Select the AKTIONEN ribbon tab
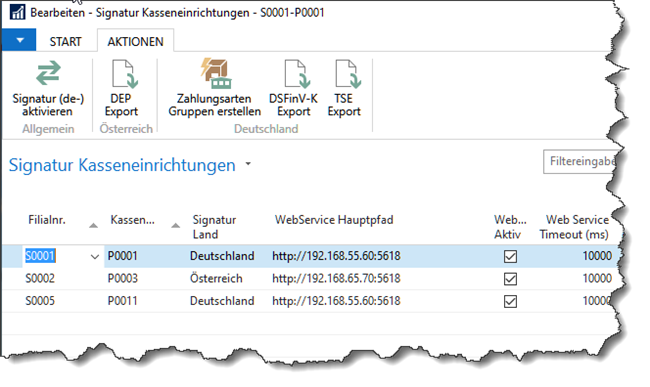Screen dimensions: 650x387 click(x=136, y=41)
